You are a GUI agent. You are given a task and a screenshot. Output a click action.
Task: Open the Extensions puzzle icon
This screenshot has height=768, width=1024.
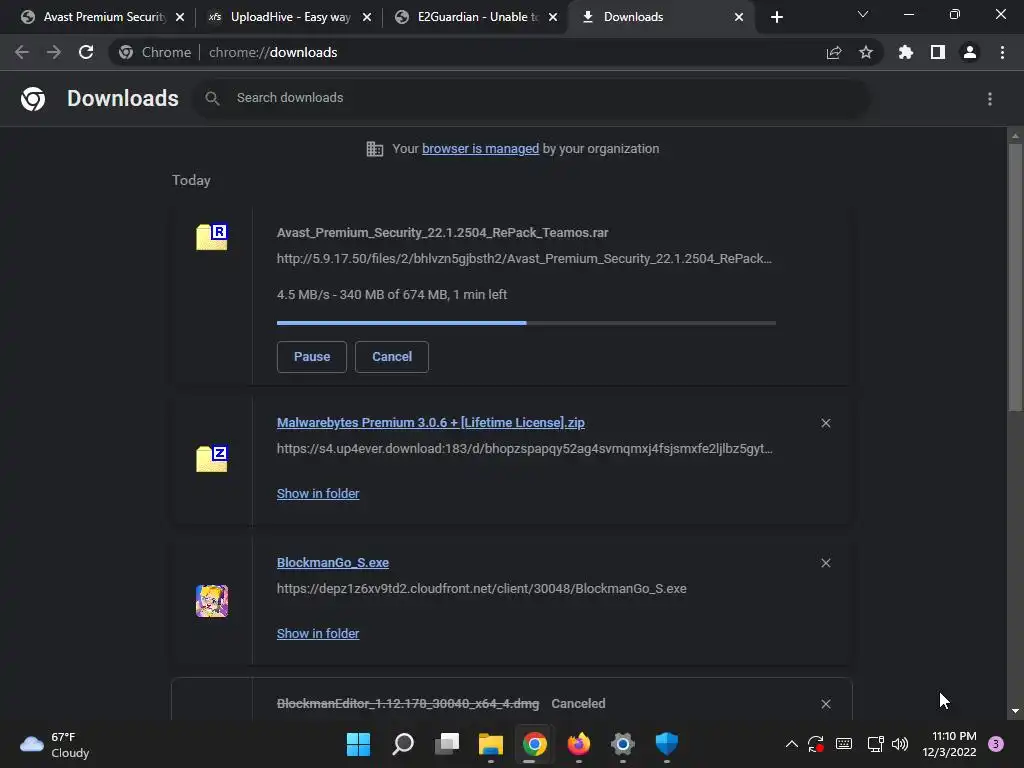pyautogui.click(x=906, y=52)
